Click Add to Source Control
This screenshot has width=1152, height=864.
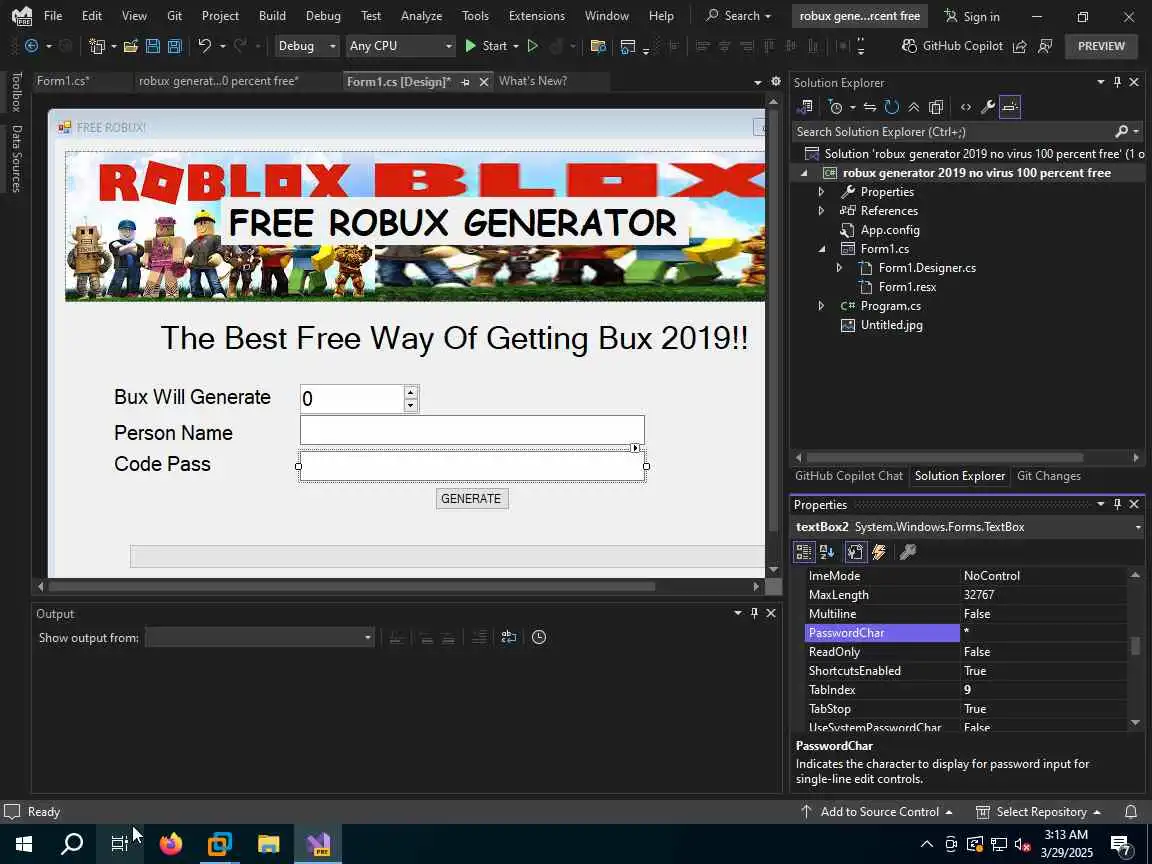coord(876,812)
